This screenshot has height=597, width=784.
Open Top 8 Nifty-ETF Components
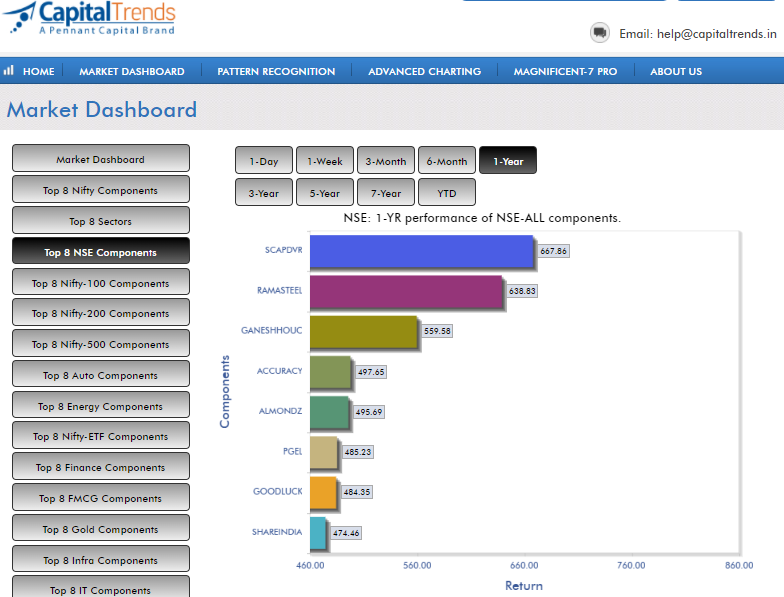coord(100,436)
